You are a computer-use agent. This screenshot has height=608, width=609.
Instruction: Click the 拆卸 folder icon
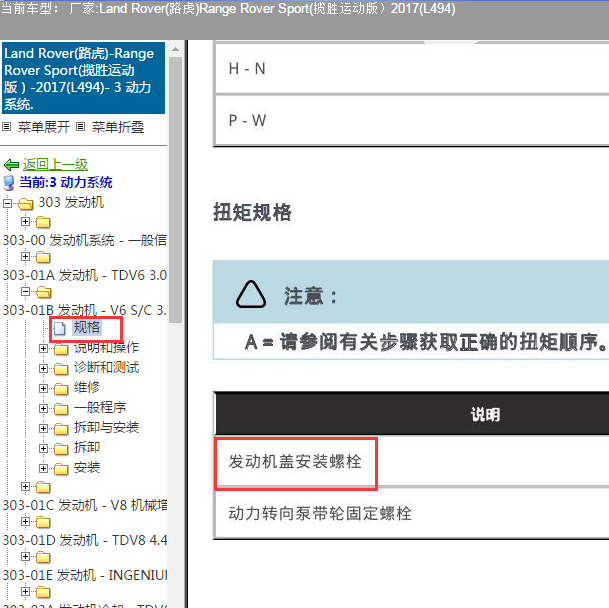point(61,449)
